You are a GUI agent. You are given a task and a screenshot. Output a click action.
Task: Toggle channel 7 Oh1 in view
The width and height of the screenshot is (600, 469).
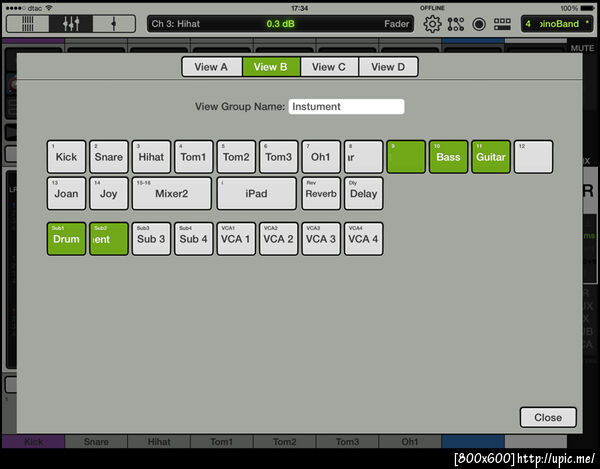(321, 157)
